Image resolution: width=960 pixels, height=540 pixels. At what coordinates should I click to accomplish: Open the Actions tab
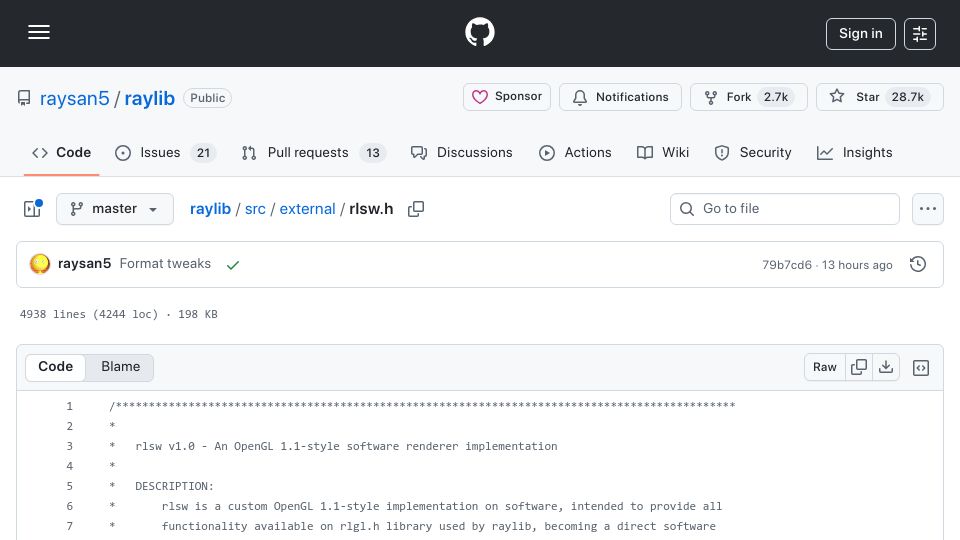tap(575, 152)
